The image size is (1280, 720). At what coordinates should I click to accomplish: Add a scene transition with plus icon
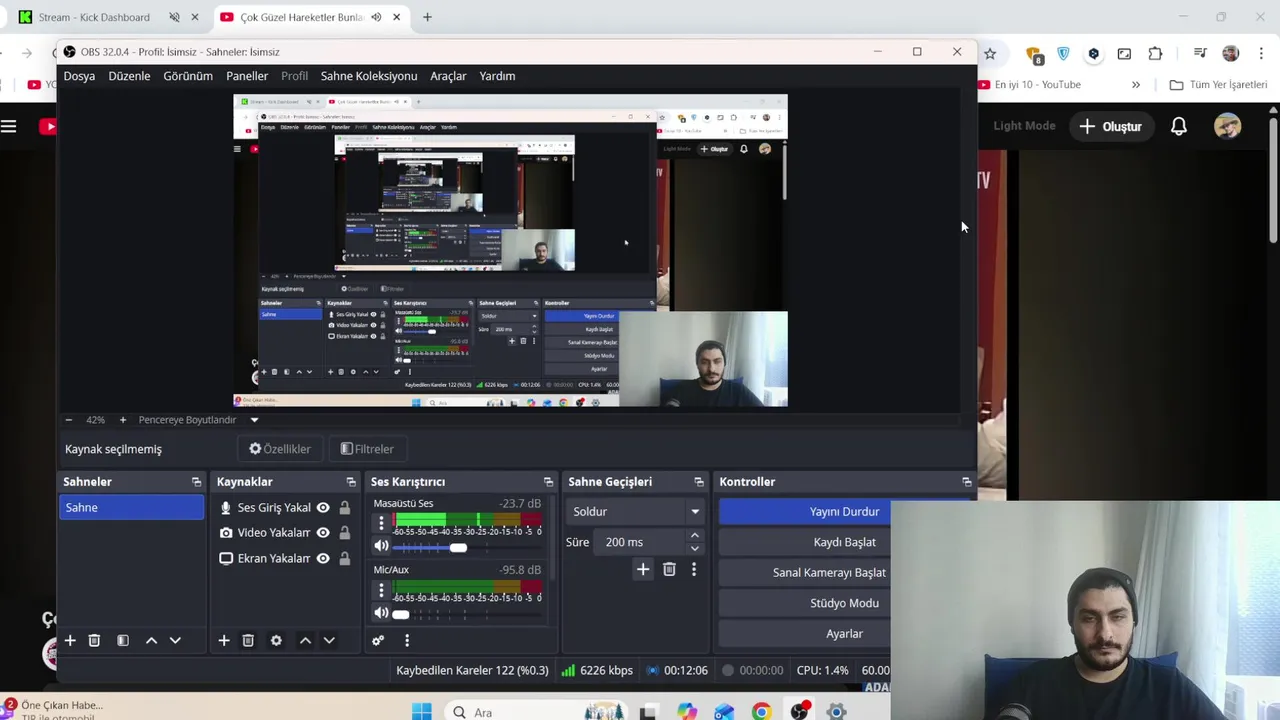(643, 569)
